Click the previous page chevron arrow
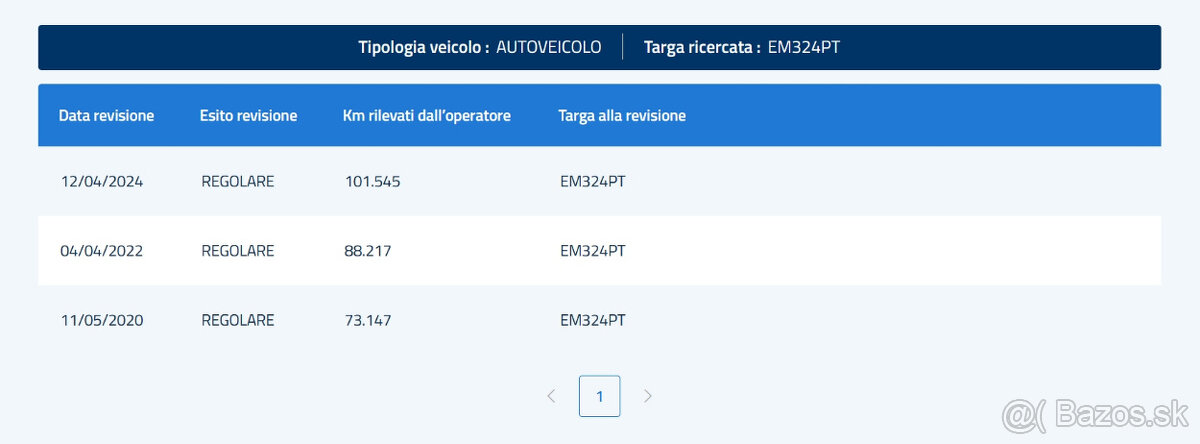1200x444 pixels. 551,396
